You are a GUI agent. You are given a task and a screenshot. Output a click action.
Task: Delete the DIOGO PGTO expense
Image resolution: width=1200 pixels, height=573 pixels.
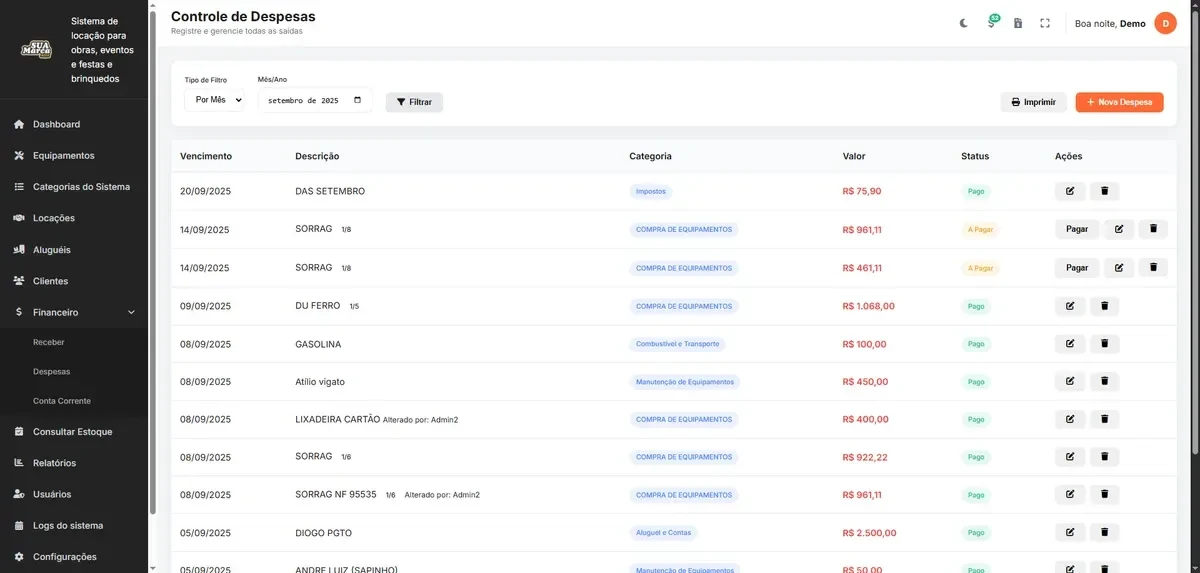click(1105, 532)
